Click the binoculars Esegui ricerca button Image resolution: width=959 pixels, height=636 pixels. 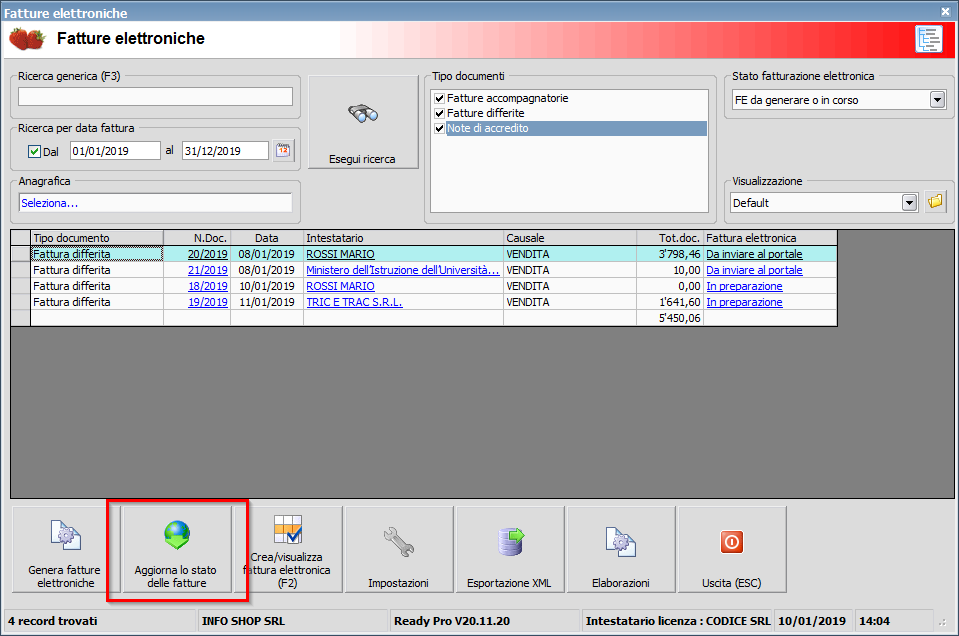tap(363, 122)
